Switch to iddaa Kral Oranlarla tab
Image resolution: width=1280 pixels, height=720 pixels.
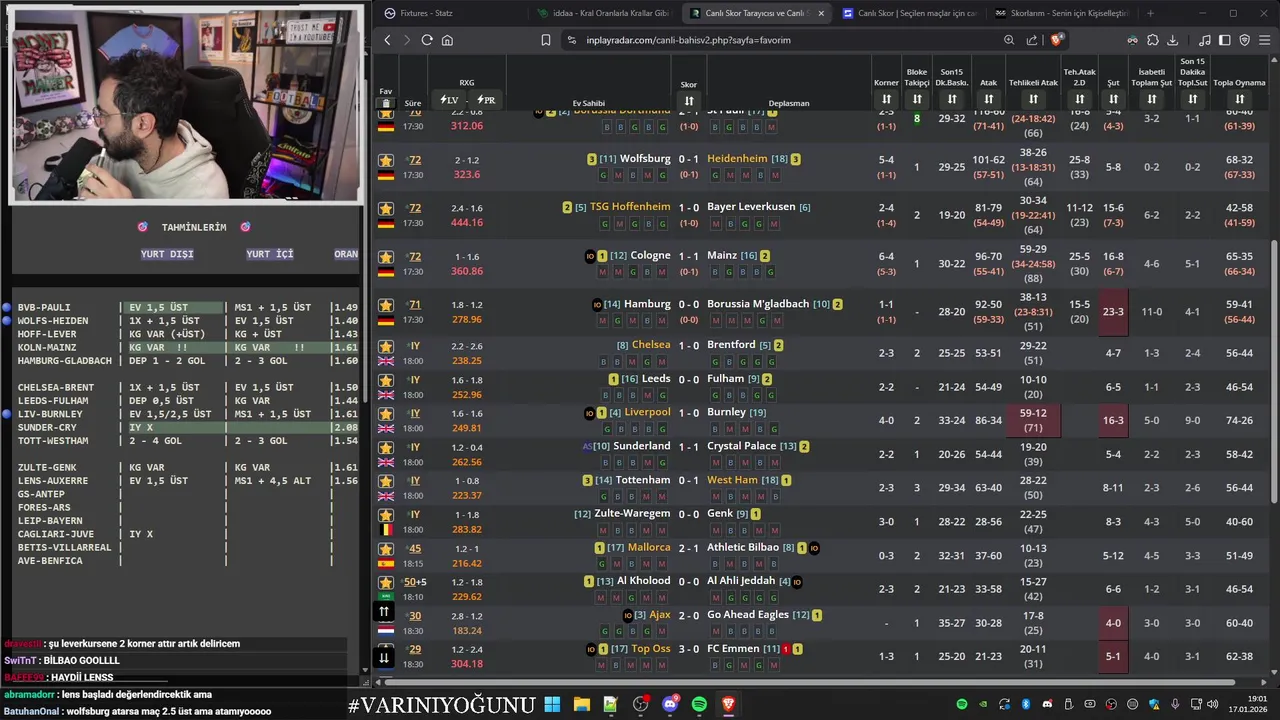(x=603, y=13)
